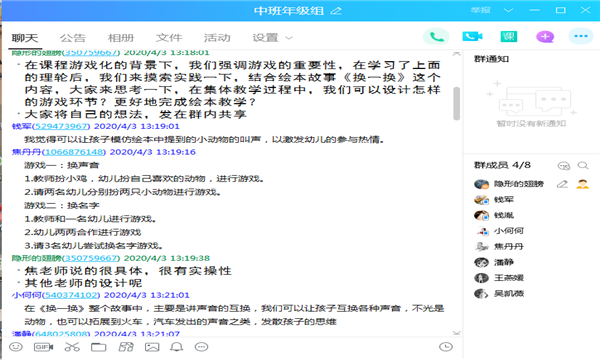The height and width of the screenshot is (360, 600).
Task: Edit 隐形的翅膀 member card pencil icon
Action: (562, 184)
